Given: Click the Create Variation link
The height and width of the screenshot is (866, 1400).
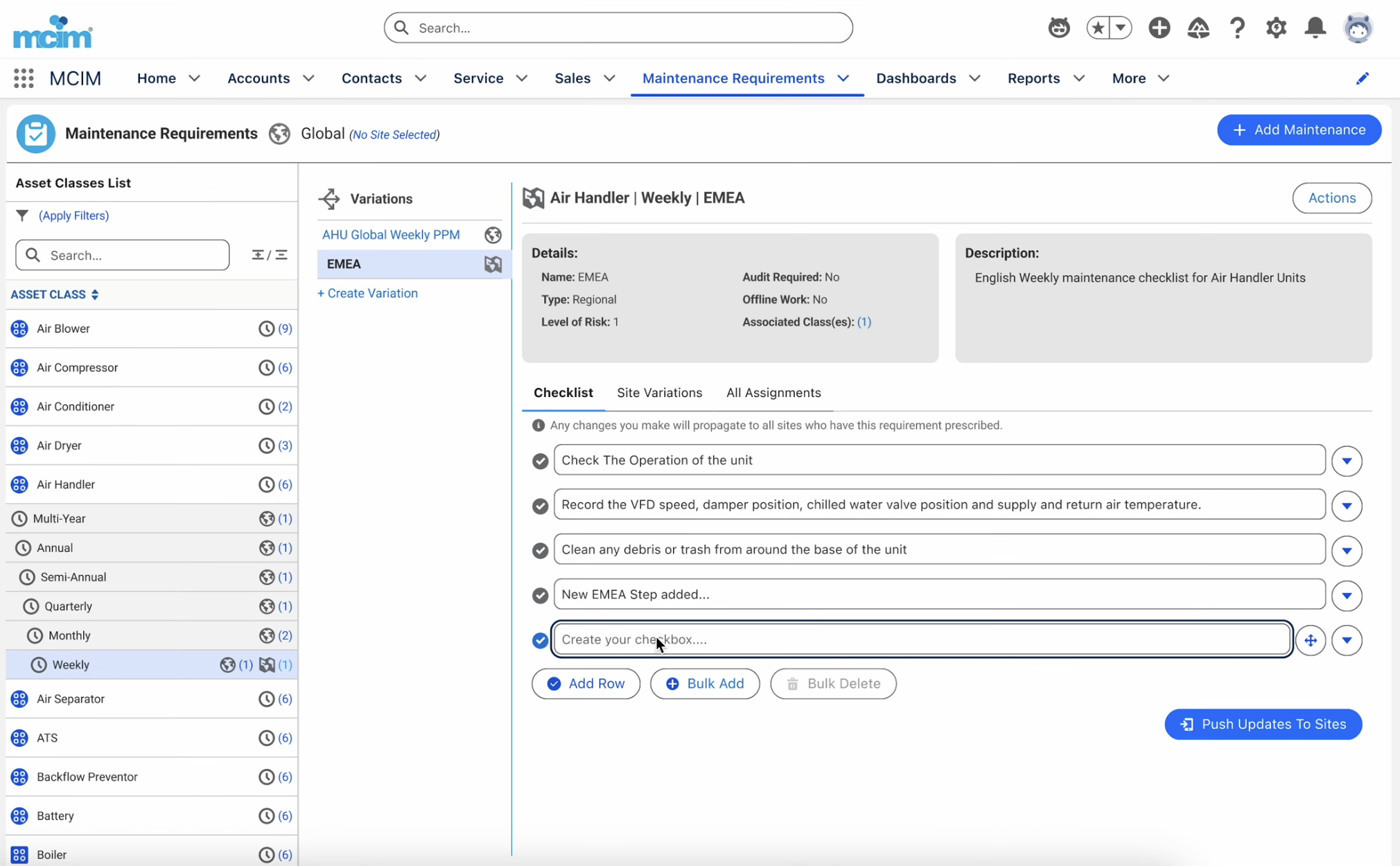Looking at the screenshot, I should pos(367,293).
